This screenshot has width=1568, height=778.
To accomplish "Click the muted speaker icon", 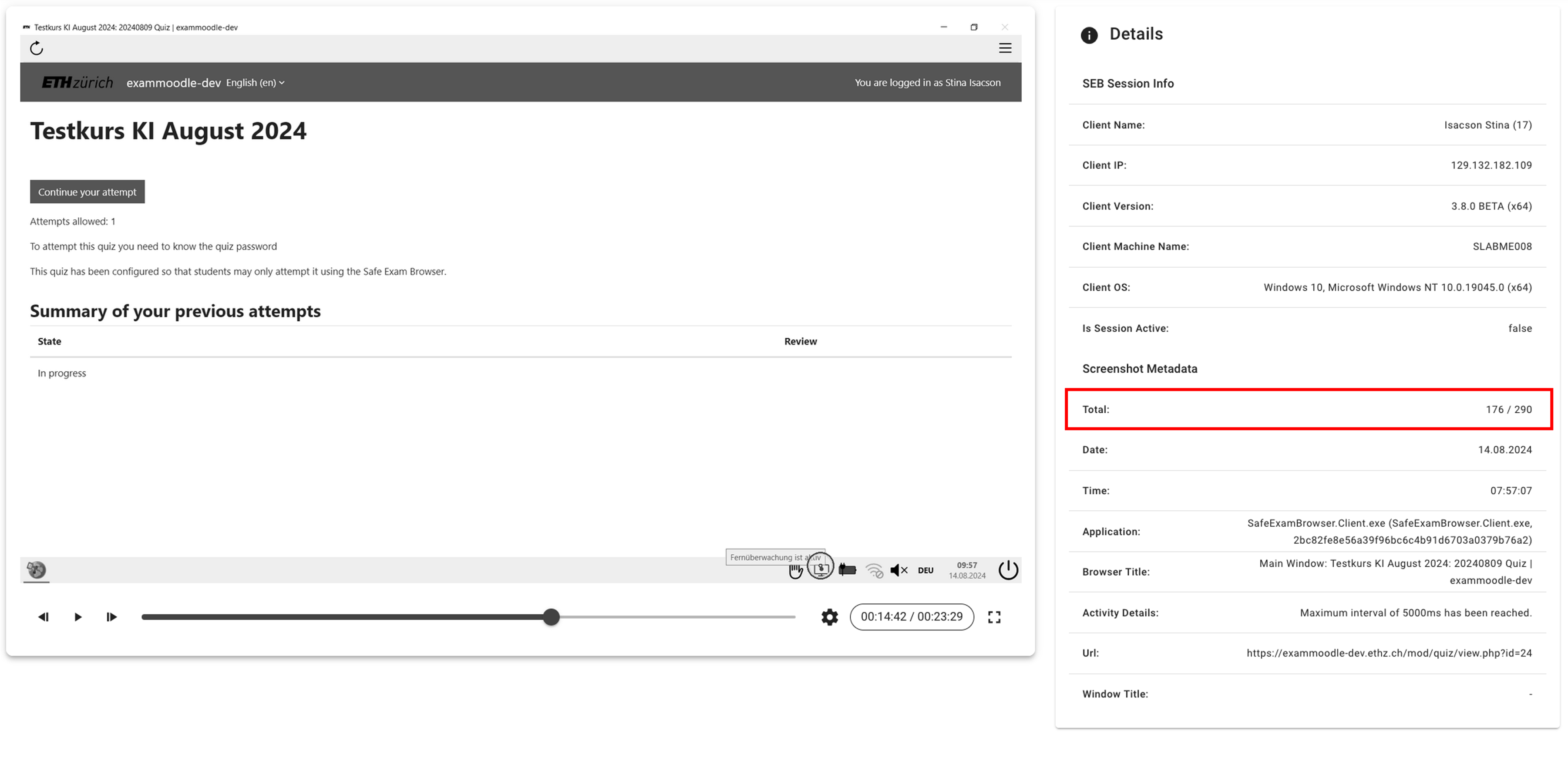I will click(x=899, y=570).
